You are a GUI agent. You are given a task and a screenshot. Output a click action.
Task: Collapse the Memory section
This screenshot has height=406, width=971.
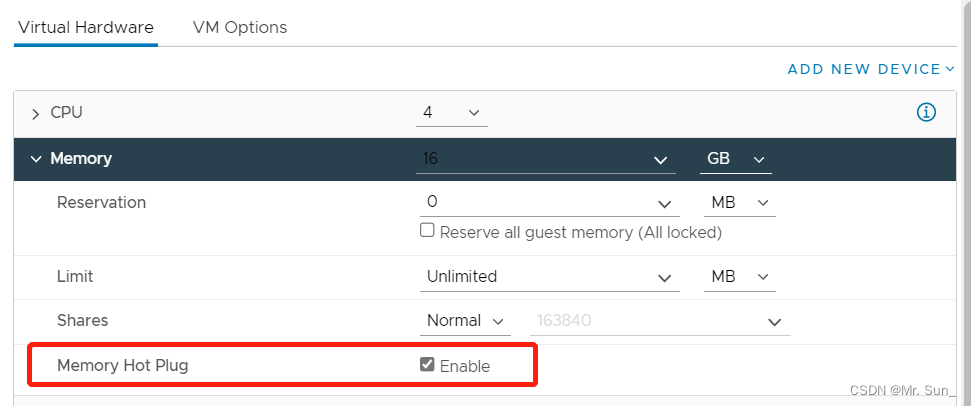point(36,158)
